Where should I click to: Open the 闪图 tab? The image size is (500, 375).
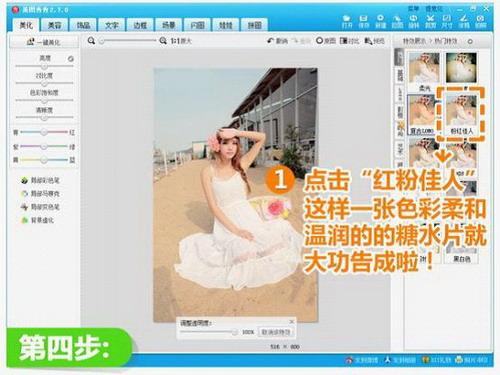click(x=197, y=25)
